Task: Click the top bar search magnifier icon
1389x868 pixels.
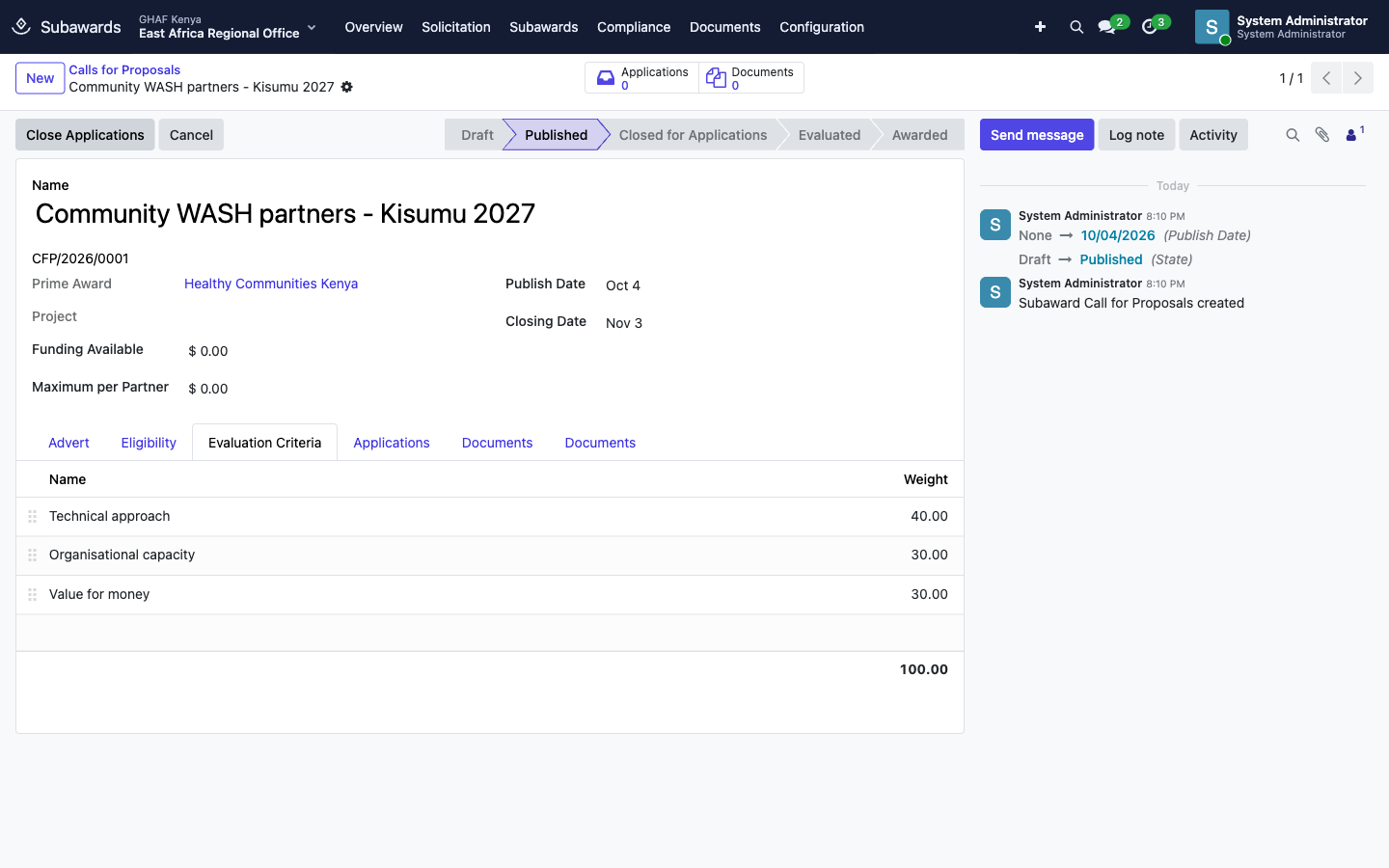Action: coord(1076,27)
